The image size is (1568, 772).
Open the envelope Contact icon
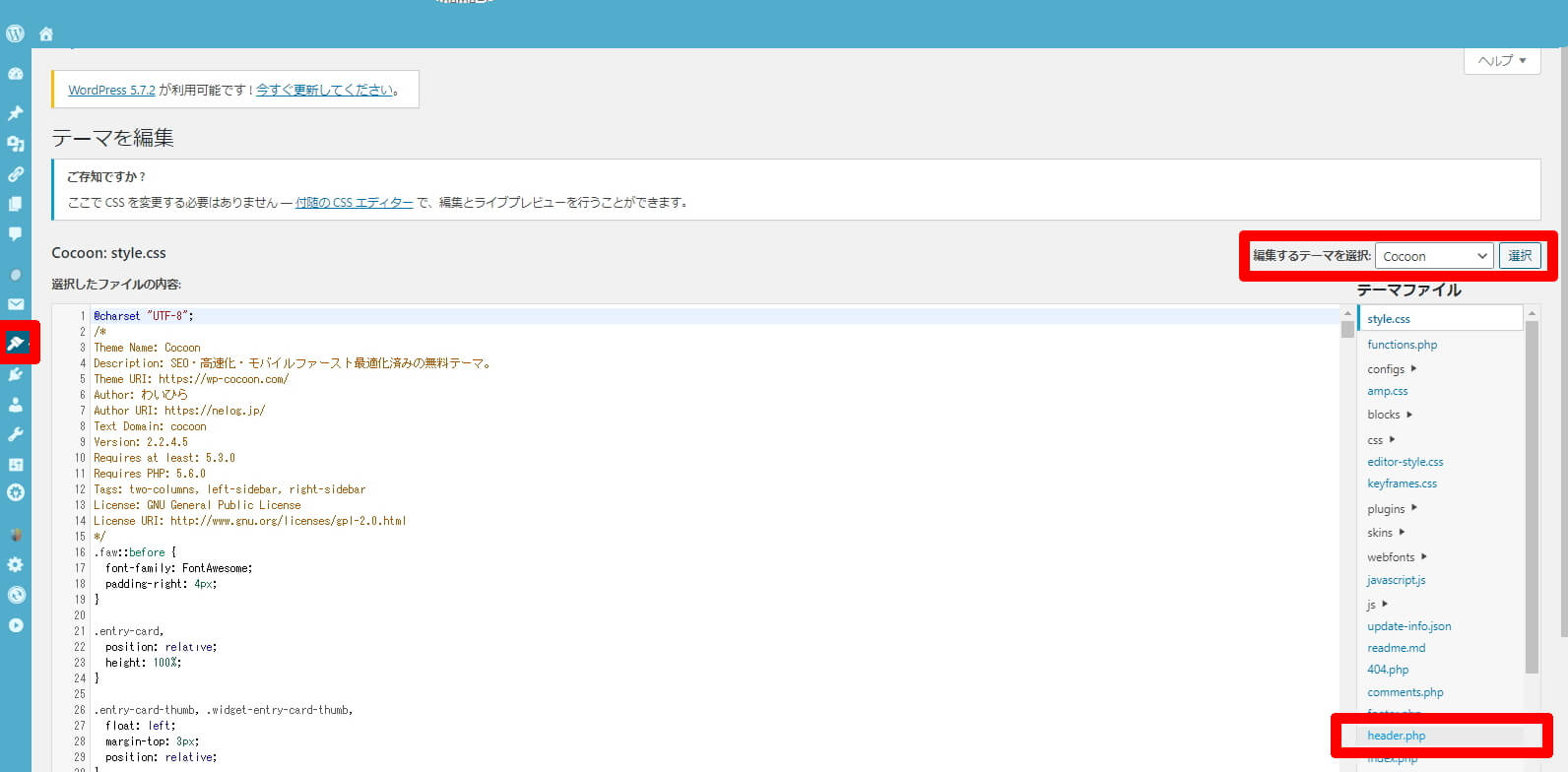click(x=16, y=304)
